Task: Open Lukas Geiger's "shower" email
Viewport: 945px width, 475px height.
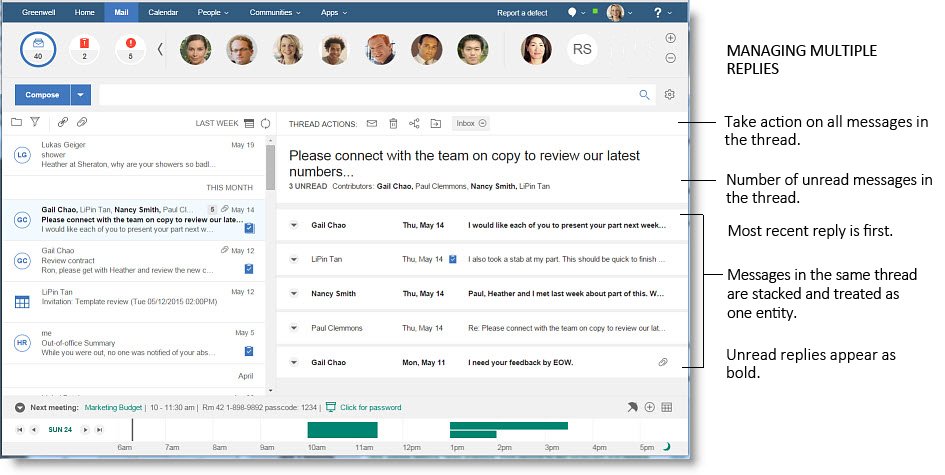Action: [x=134, y=154]
